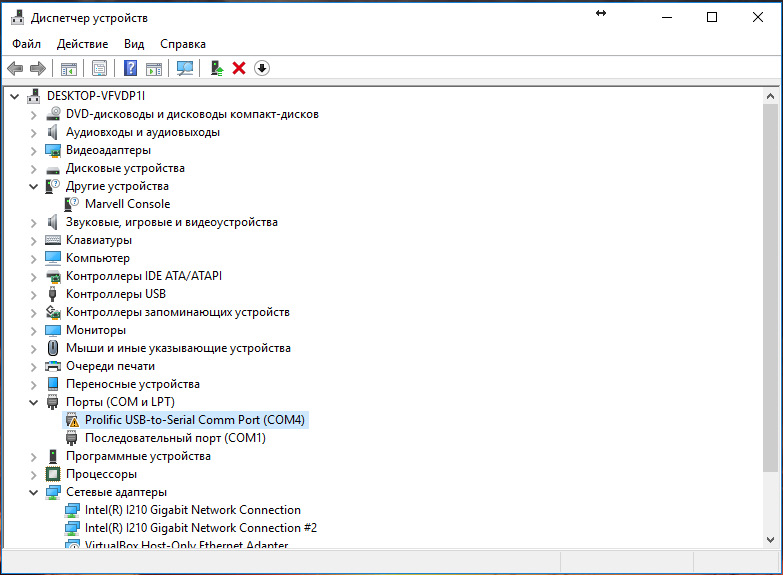Expand the Клавиатуры category
Image resolution: width=783 pixels, height=575 pixels.
coord(33,241)
